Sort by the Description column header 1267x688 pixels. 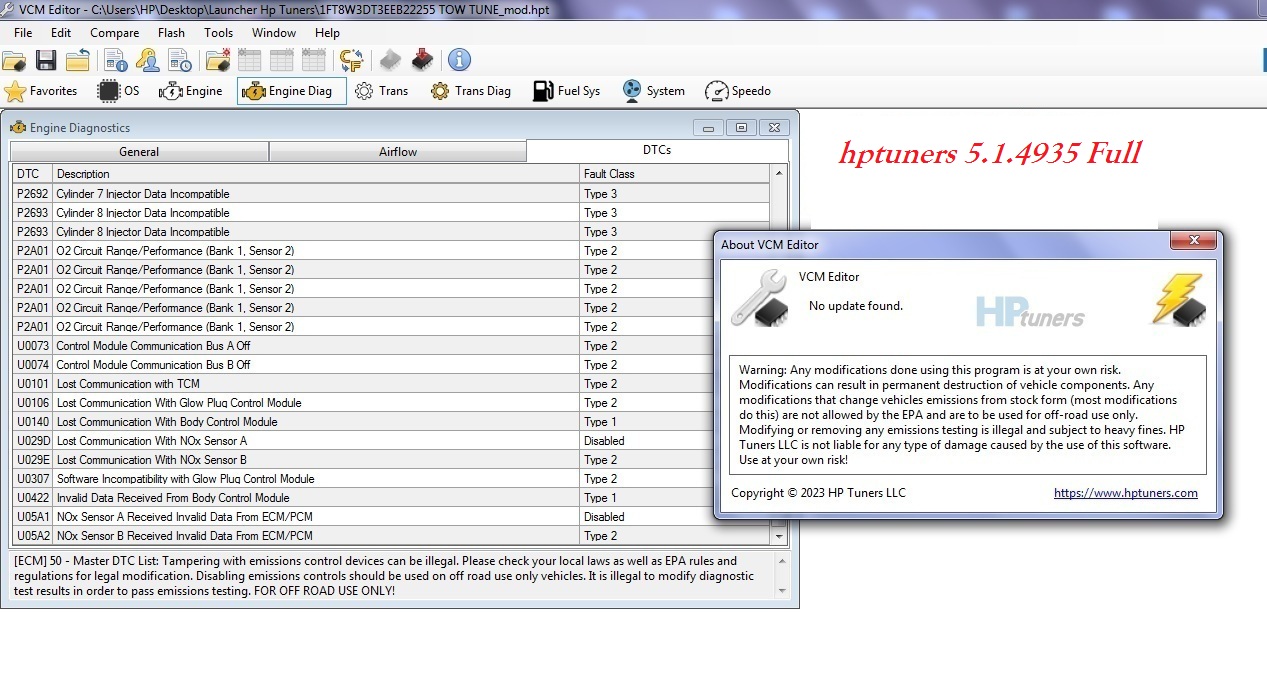[316, 174]
